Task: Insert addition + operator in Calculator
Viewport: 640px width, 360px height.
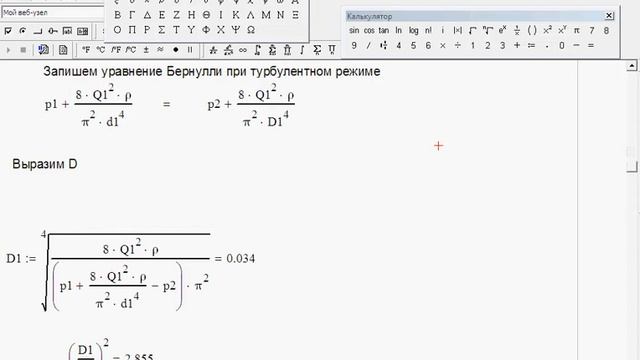Action: [x=517, y=45]
